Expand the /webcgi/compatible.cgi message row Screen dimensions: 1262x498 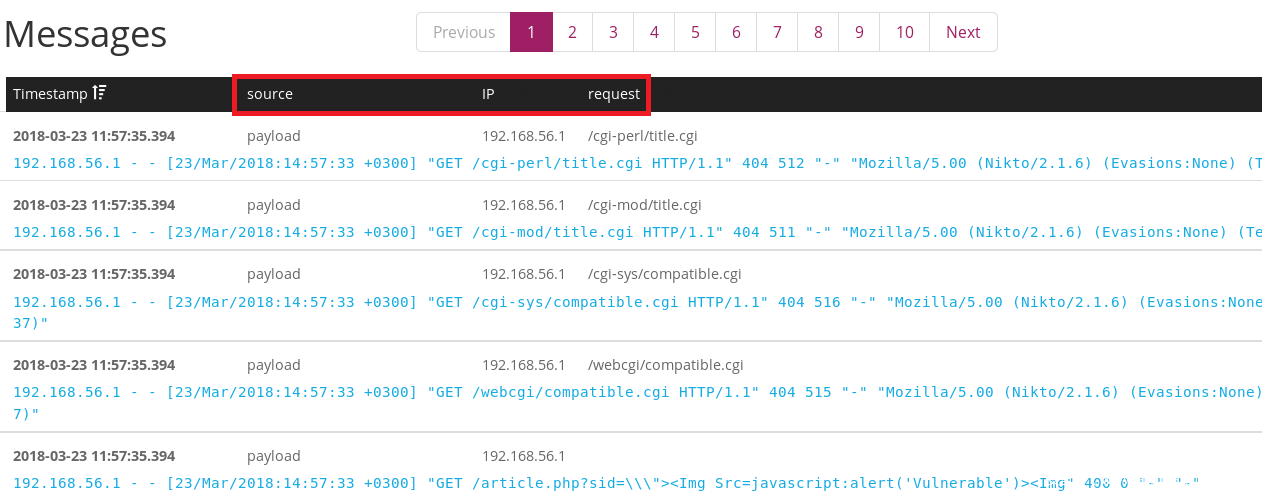pyautogui.click(x=665, y=365)
